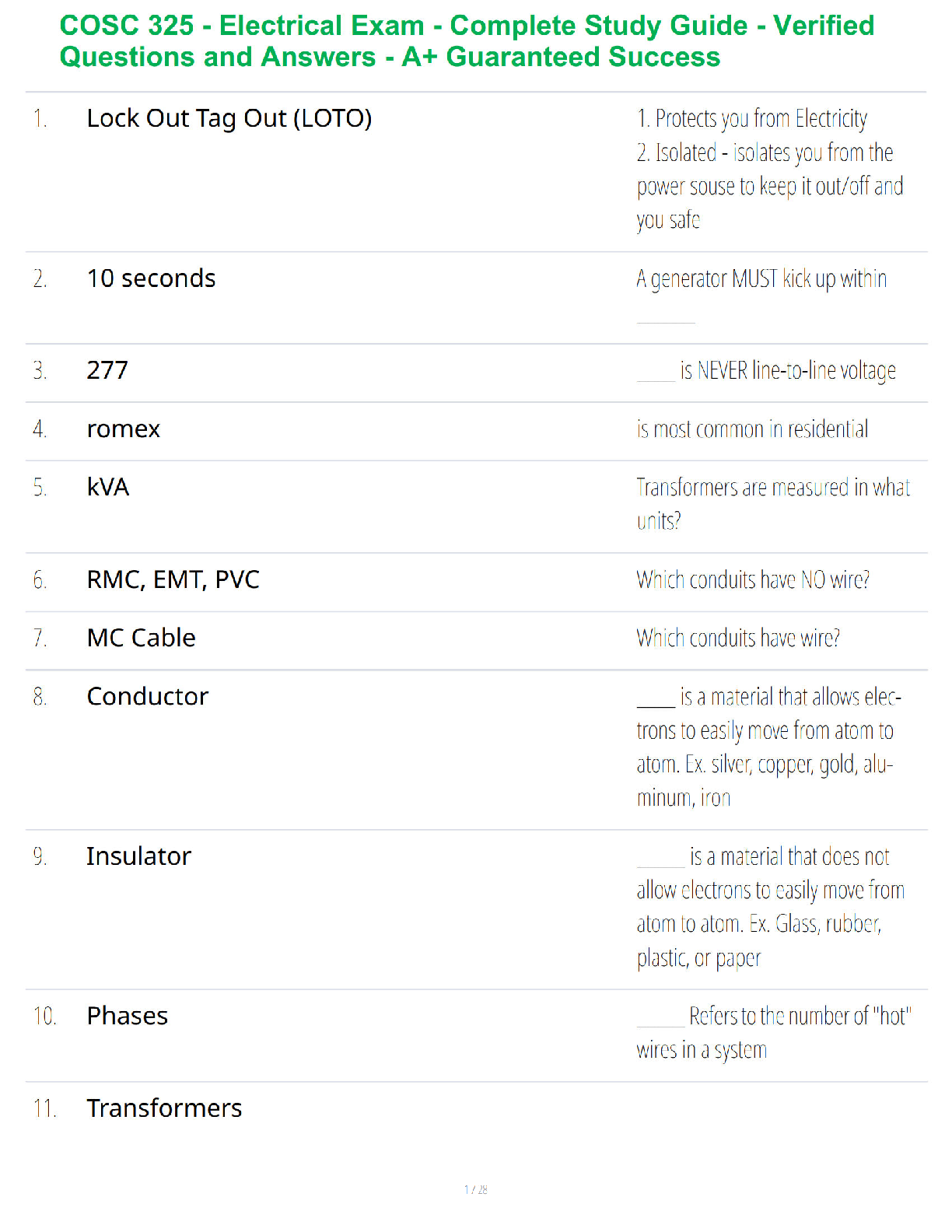Select the term 277
This screenshot has height=1232, width=952.
click(x=107, y=370)
